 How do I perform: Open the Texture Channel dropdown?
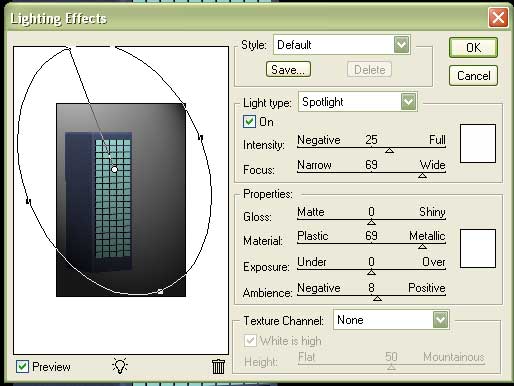coord(440,320)
